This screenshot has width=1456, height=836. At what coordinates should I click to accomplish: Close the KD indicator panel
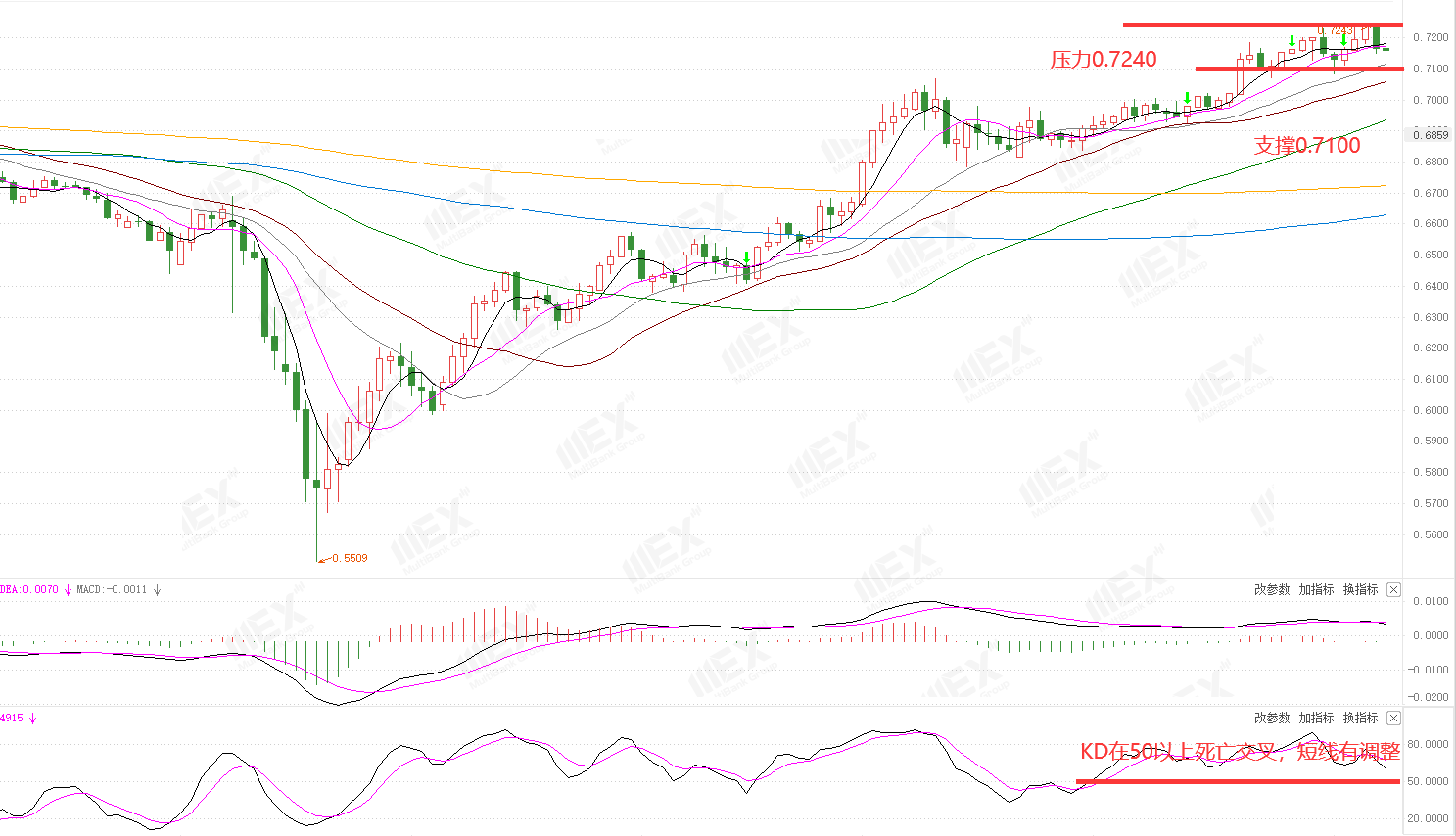click(x=1393, y=718)
